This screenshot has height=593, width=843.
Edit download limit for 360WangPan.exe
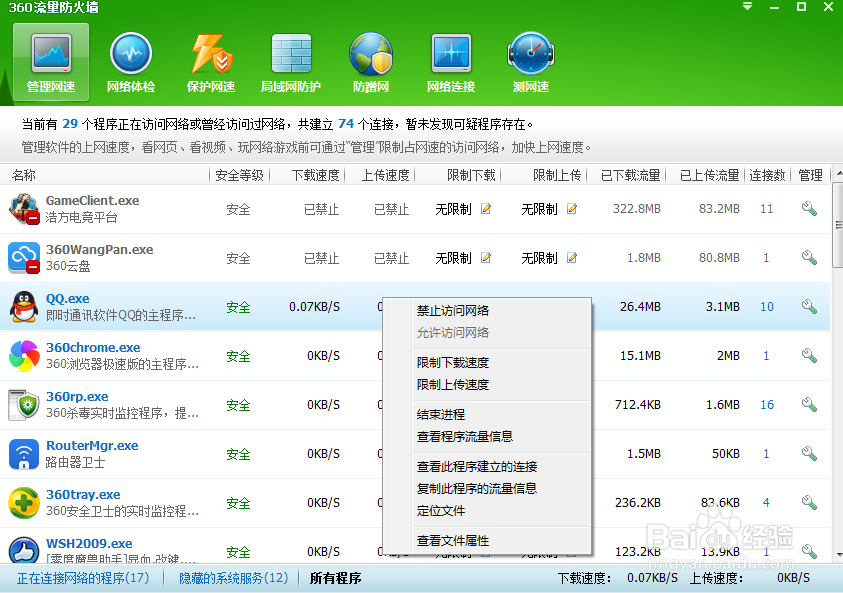coord(486,258)
